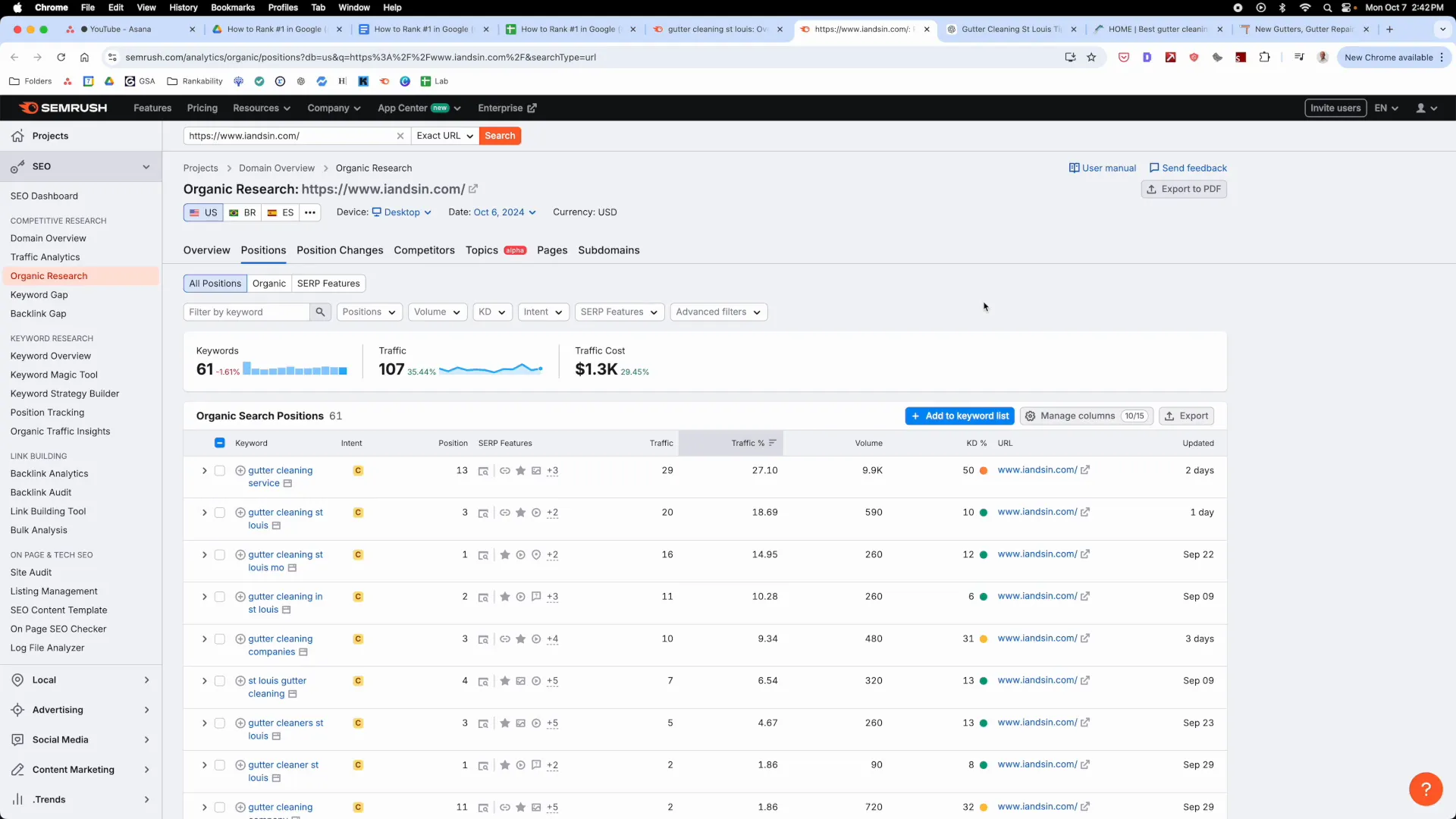Open the Keyword Magic Tool link in sidebar
1456x819 pixels.
[x=54, y=375]
